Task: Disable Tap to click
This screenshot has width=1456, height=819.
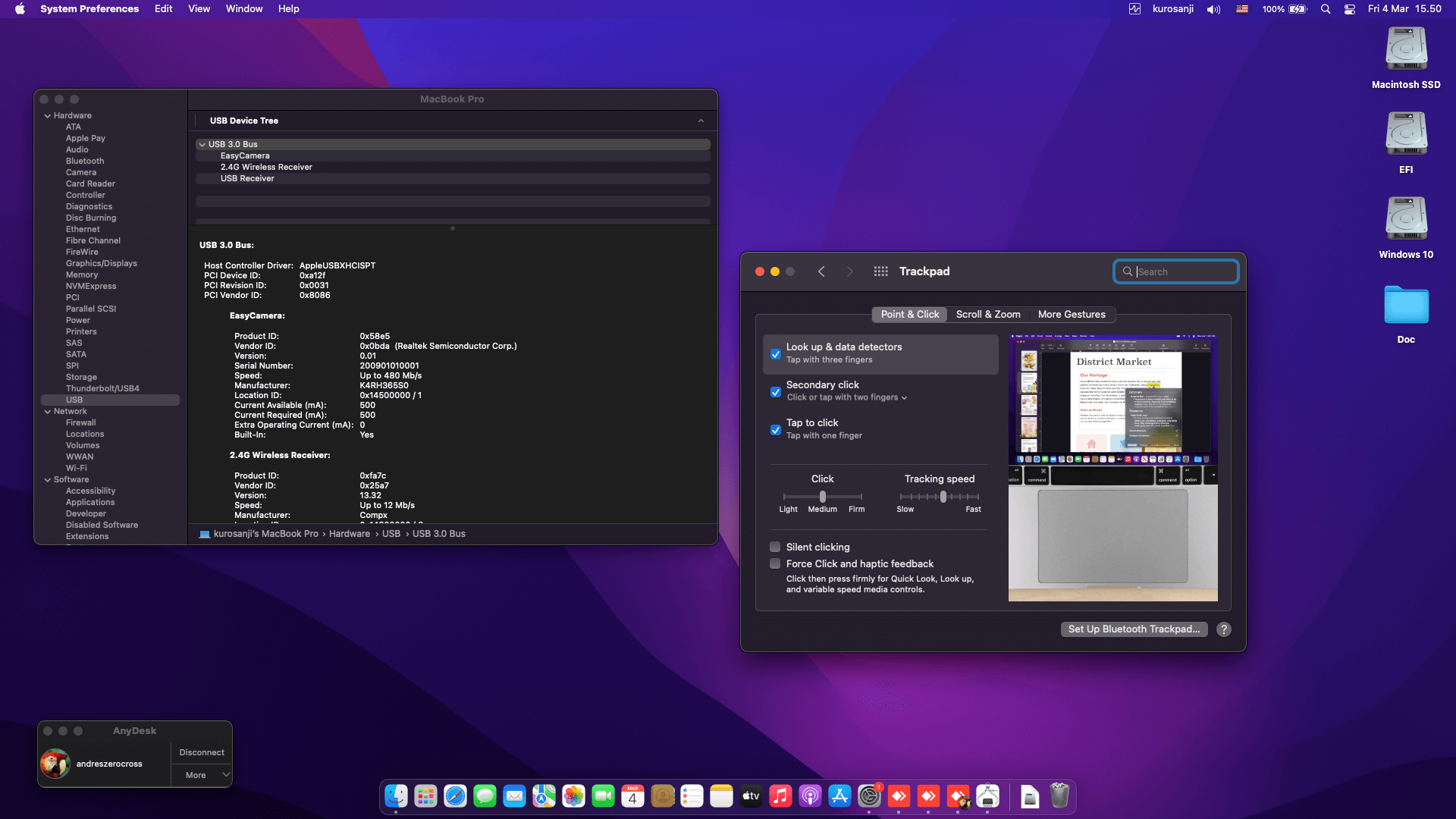Action: coord(775,429)
